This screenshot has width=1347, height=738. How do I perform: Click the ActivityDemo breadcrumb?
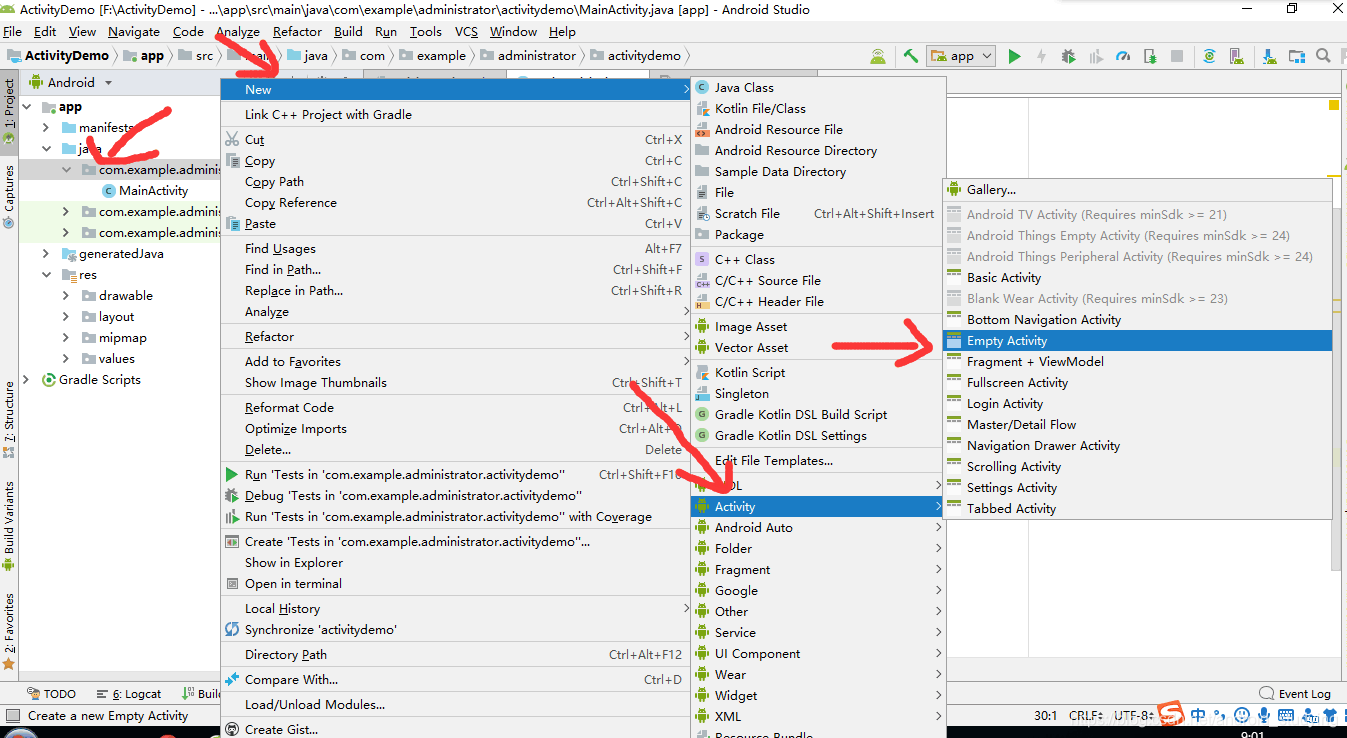click(x=58, y=56)
